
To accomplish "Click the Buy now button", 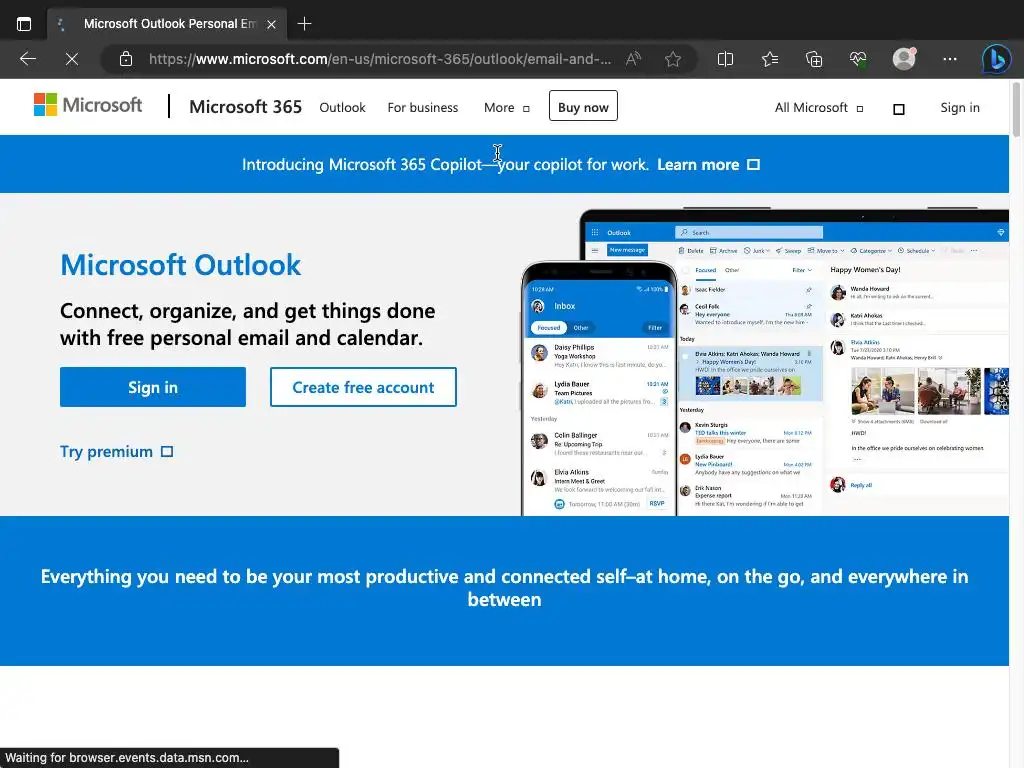I will (x=583, y=106).
